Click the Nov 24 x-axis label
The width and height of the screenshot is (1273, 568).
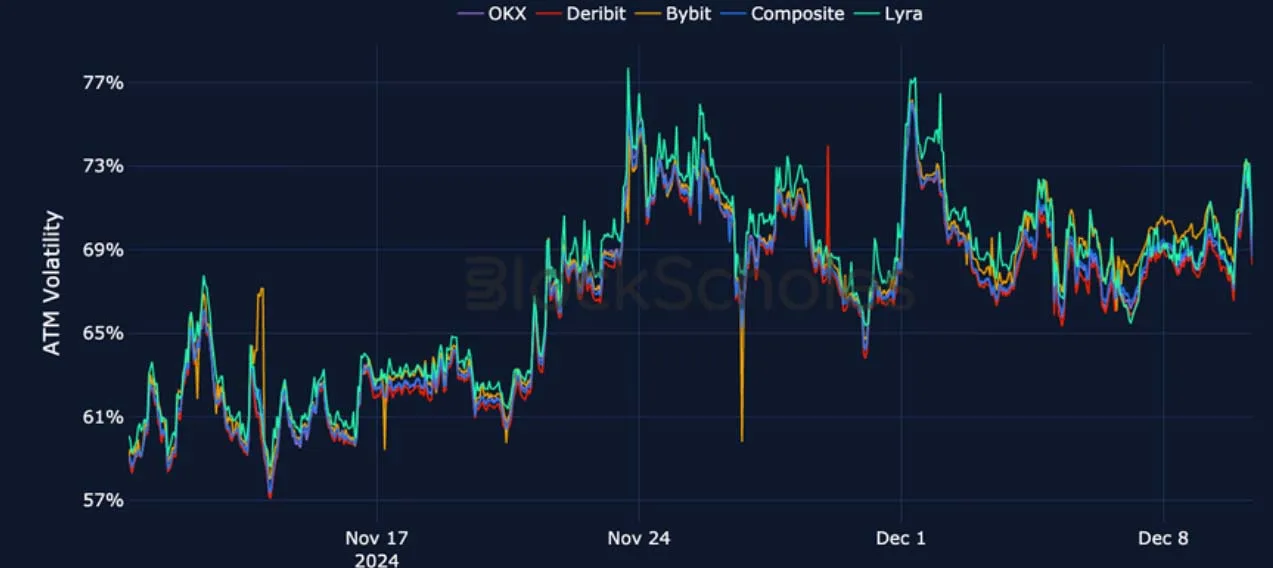coord(638,538)
